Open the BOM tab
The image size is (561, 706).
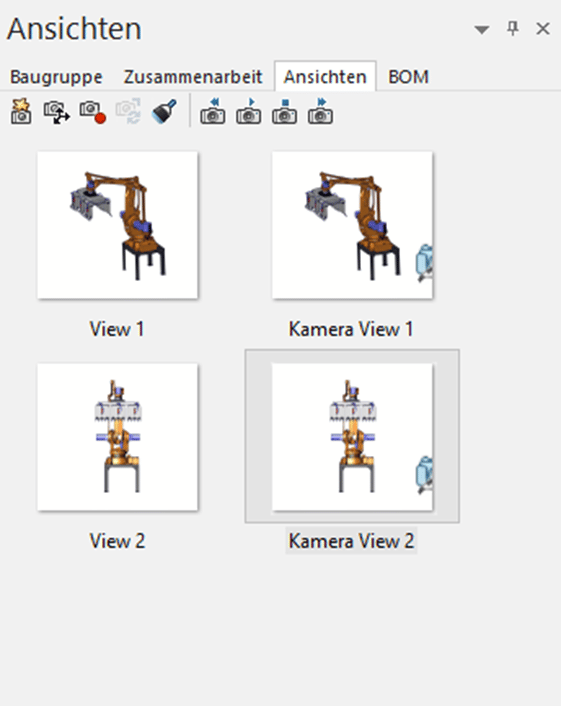(408, 77)
